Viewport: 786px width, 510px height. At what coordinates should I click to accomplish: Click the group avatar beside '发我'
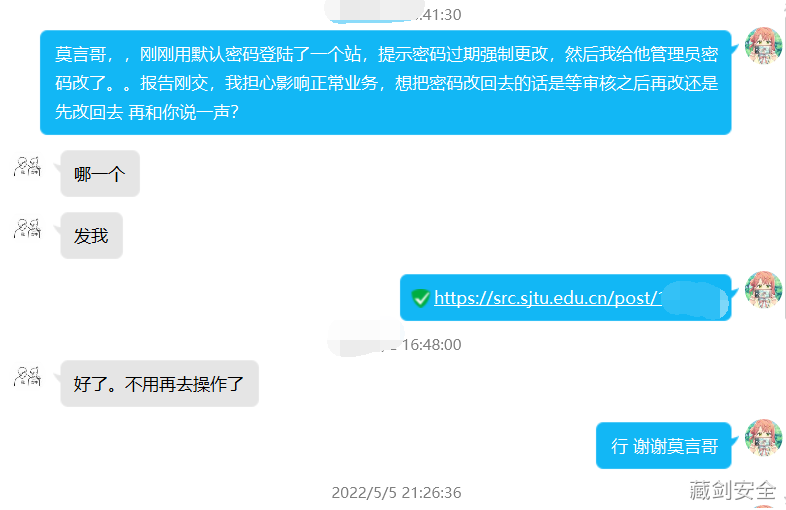(28, 228)
